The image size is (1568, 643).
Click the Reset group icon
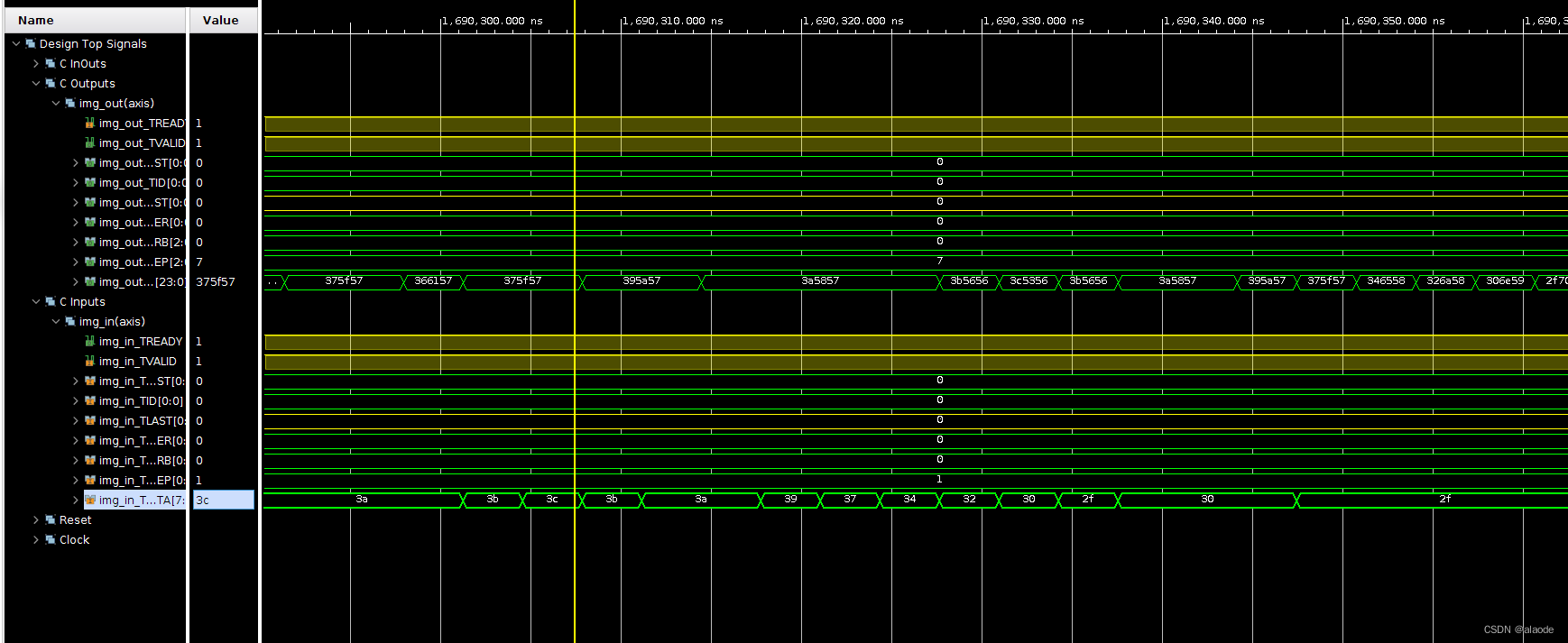(51, 519)
